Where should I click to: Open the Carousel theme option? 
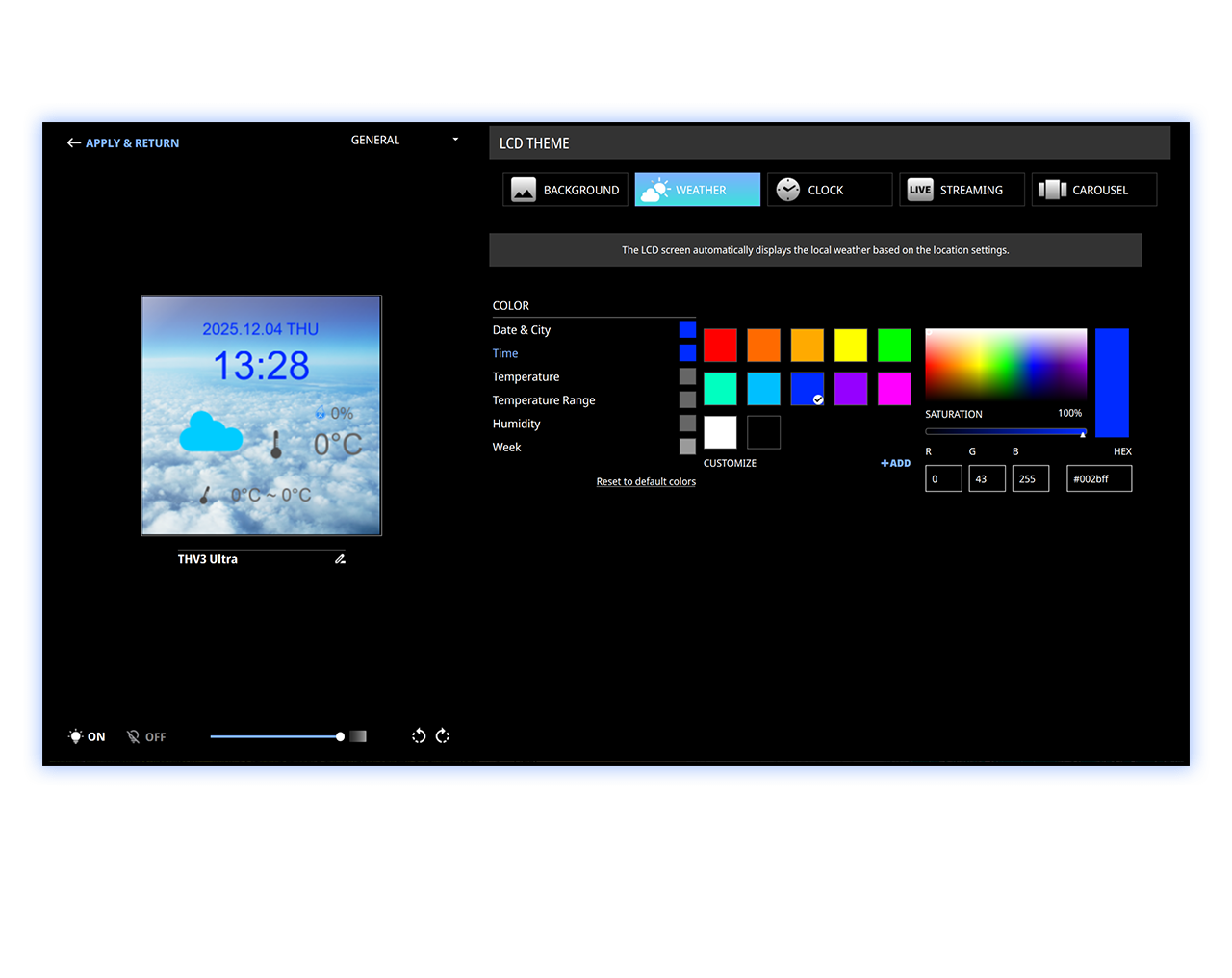[1093, 190]
